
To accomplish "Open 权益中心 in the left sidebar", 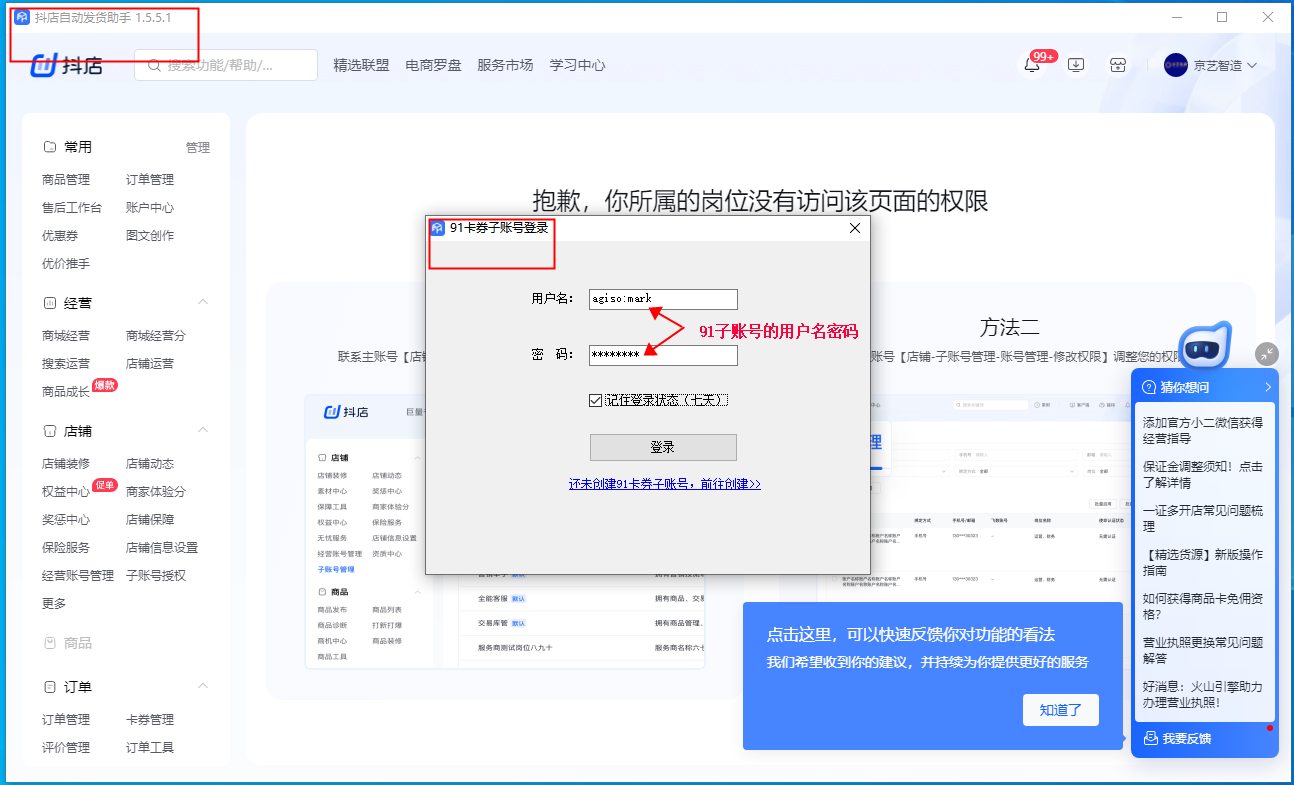I will pos(66,492).
